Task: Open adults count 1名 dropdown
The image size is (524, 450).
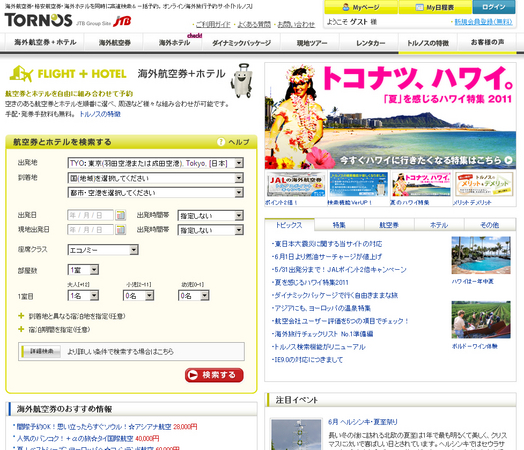Action: click(83, 296)
